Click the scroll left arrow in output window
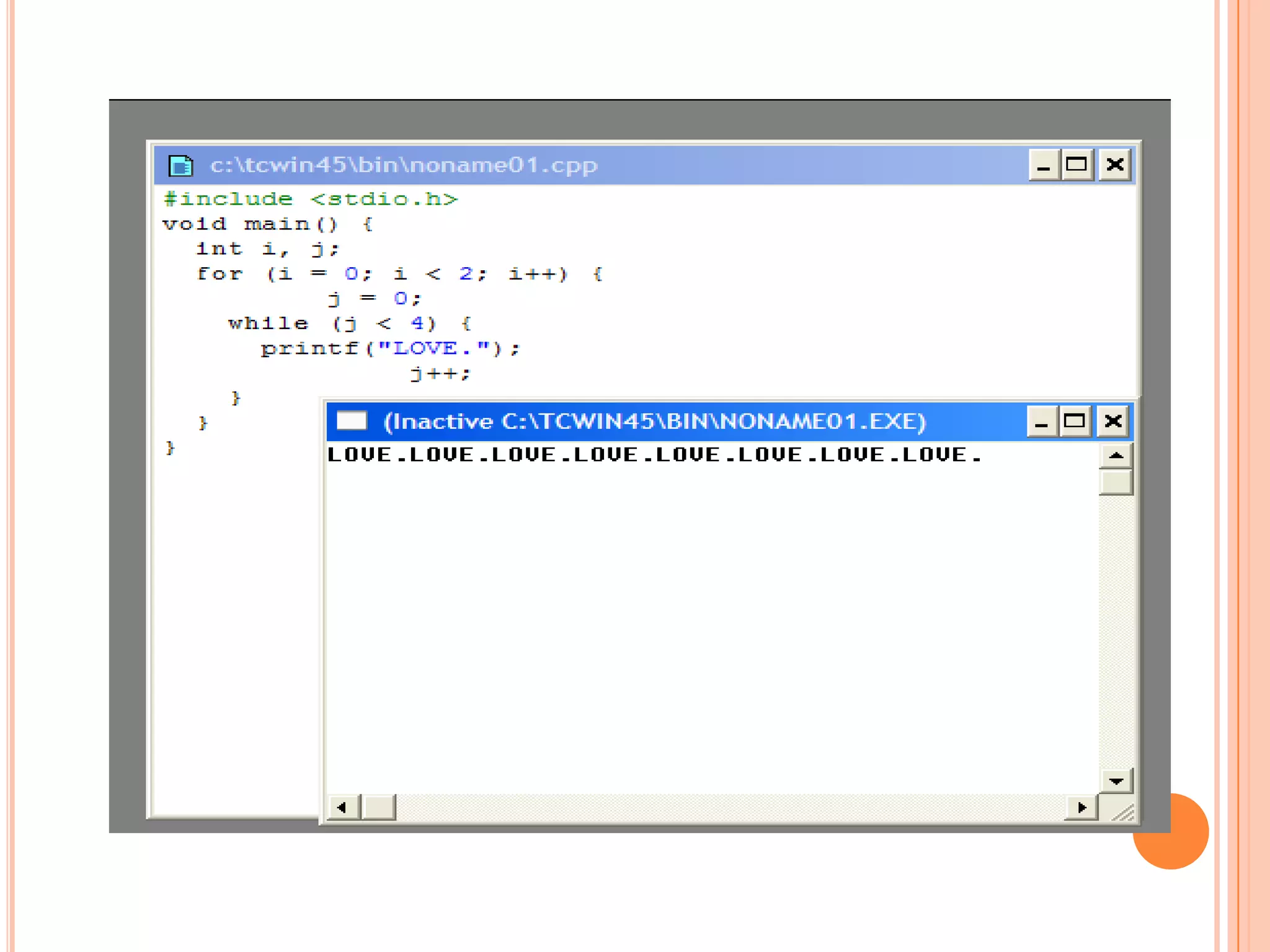Viewport: 1270px width, 952px height. point(342,808)
